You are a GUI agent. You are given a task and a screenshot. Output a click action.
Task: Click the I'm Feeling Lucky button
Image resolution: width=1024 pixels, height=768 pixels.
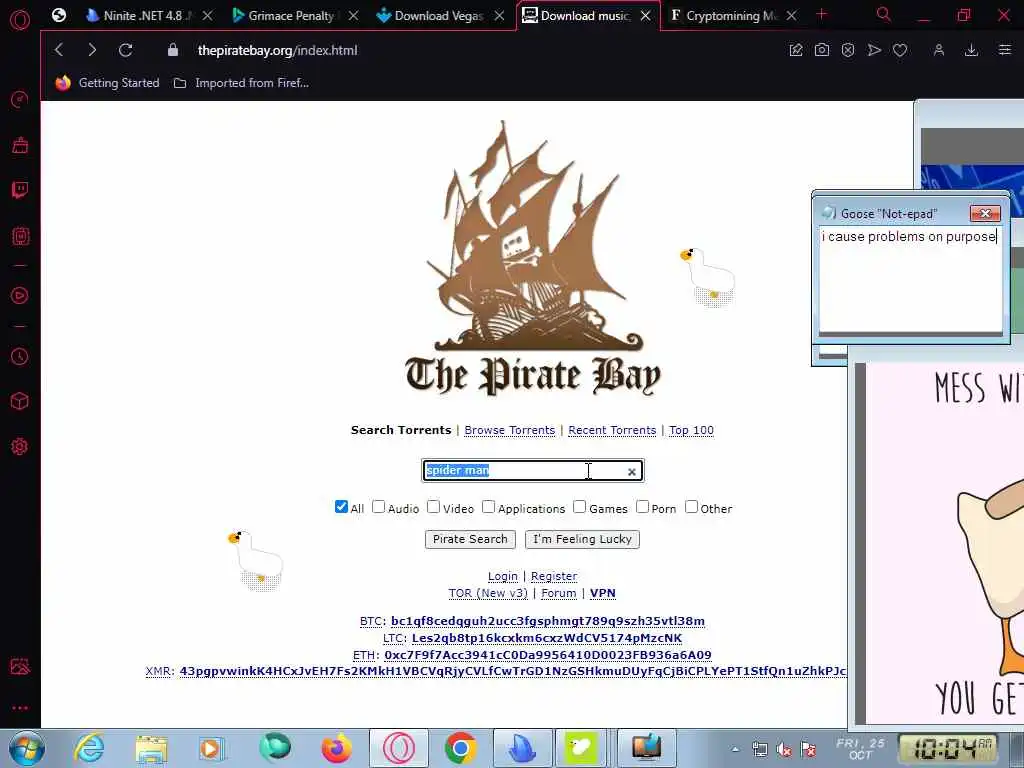pos(583,539)
